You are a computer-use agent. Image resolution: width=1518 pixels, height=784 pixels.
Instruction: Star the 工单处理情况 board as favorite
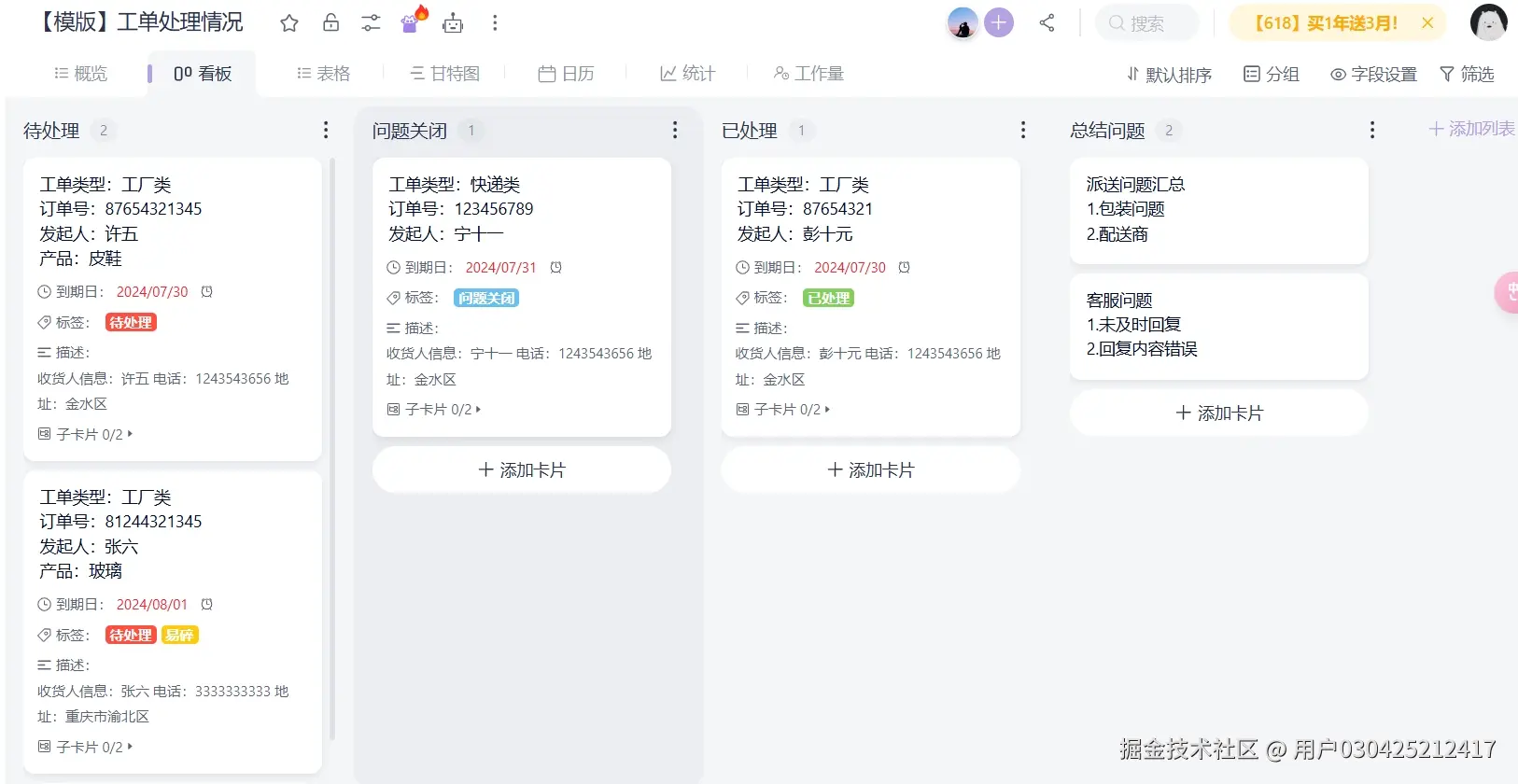click(x=289, y=23)
